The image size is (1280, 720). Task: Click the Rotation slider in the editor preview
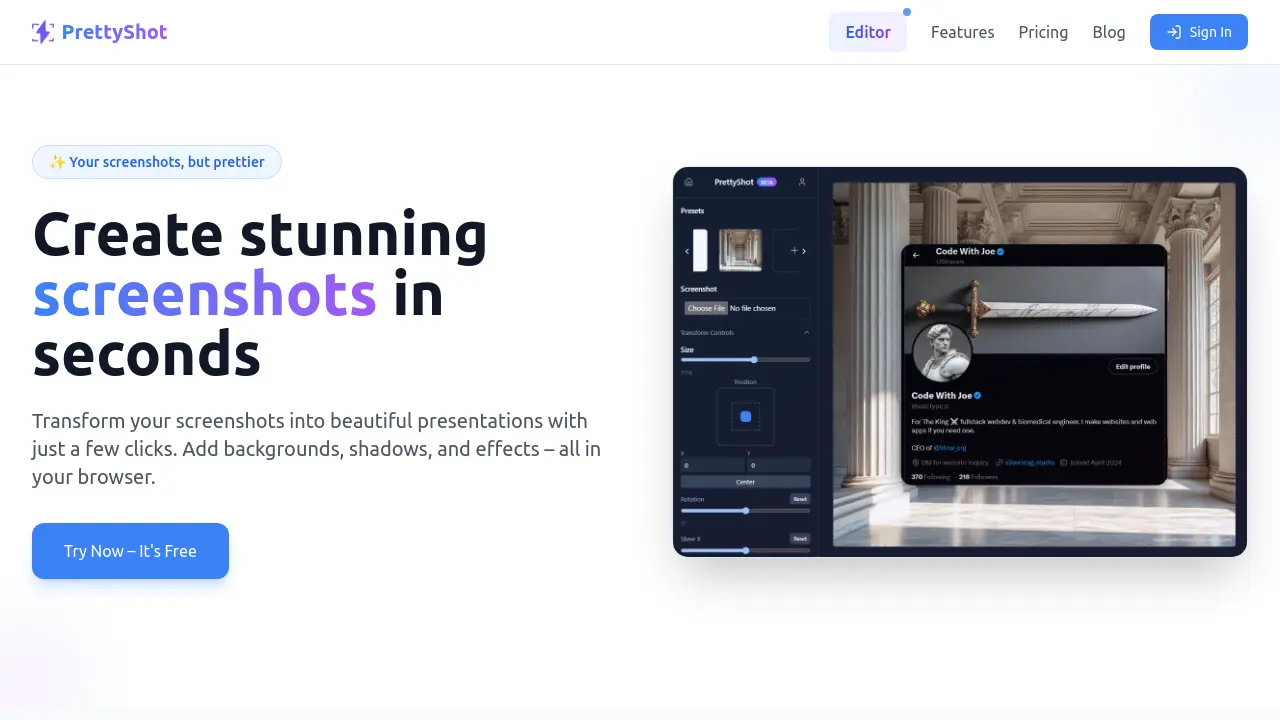(745, 511)
